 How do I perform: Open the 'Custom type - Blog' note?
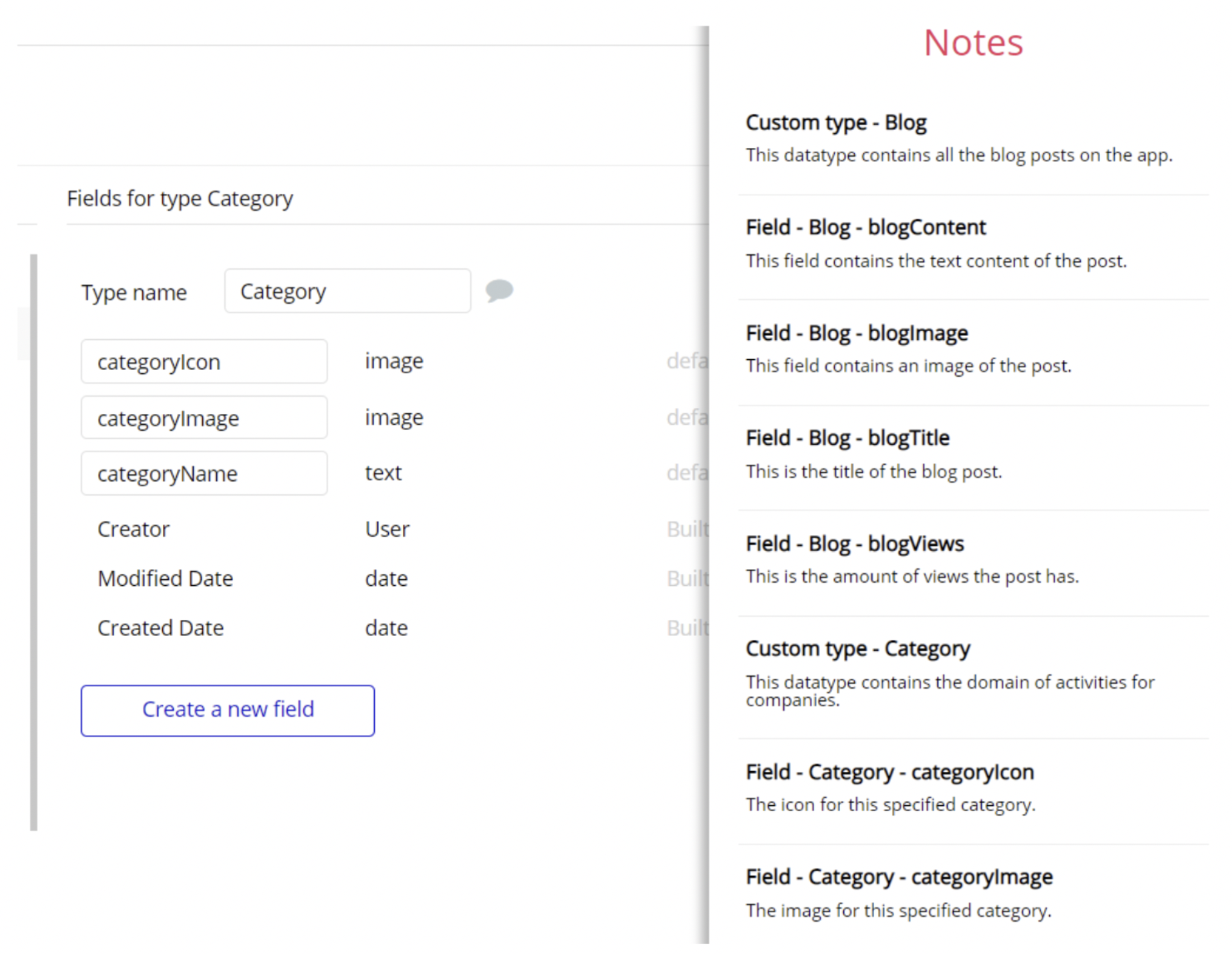tap(835, 122)
